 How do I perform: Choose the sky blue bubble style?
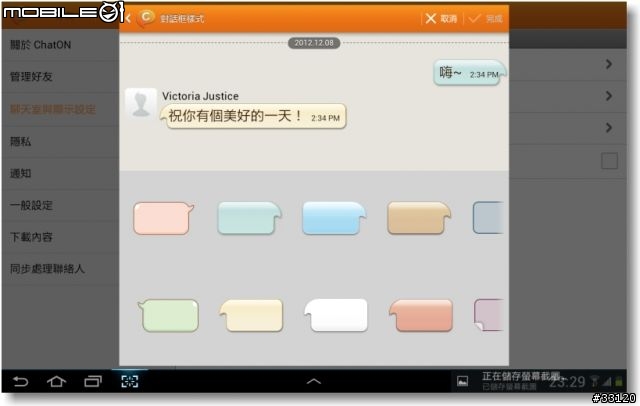(334, 218)
